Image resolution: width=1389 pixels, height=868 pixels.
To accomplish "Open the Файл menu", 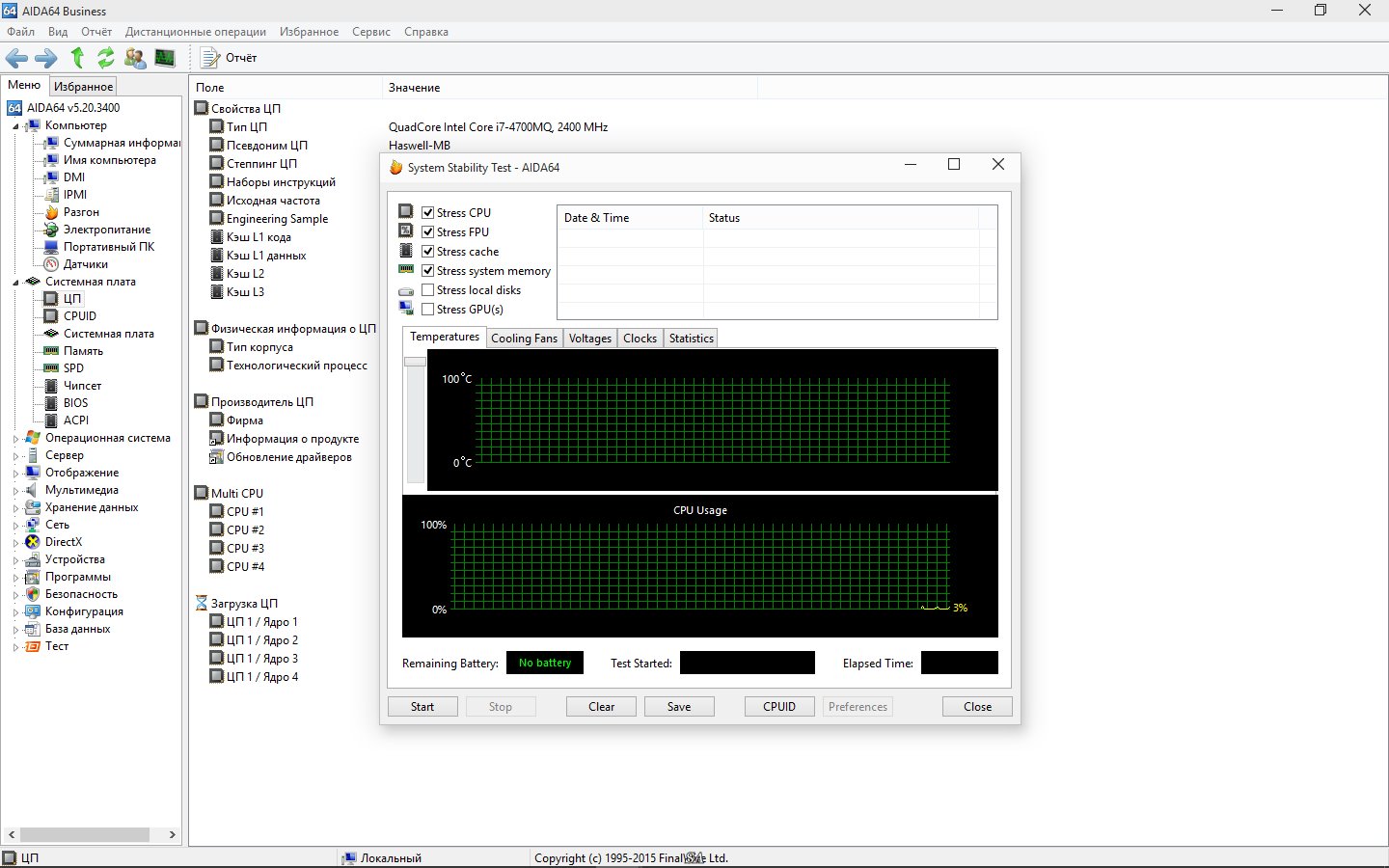I will tap(20, 32).
